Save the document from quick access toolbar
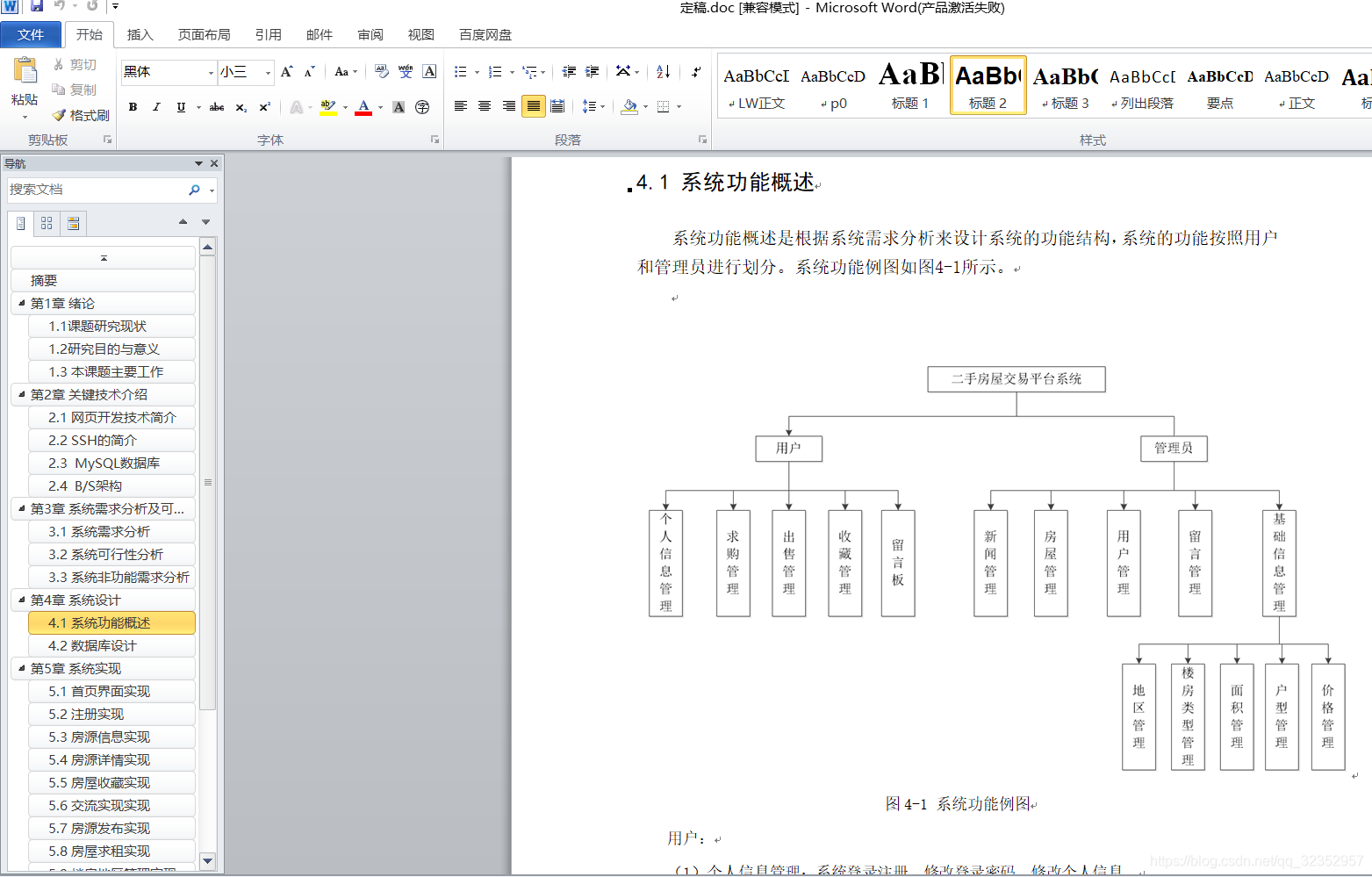Screen dimensions: 1372x877 37,6
